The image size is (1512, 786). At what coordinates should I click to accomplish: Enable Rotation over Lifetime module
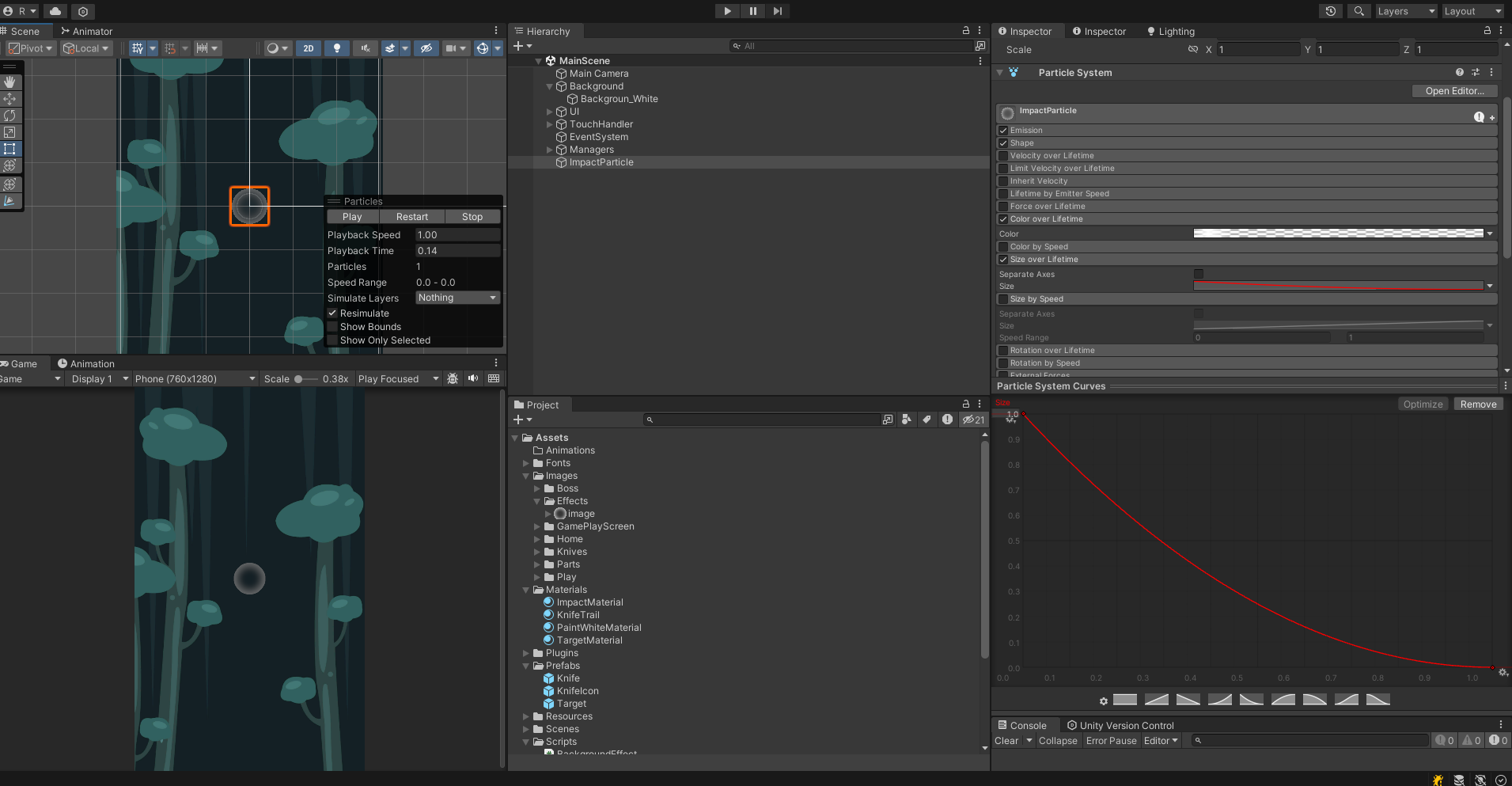pyautogui.click(x=1003, y=351)
